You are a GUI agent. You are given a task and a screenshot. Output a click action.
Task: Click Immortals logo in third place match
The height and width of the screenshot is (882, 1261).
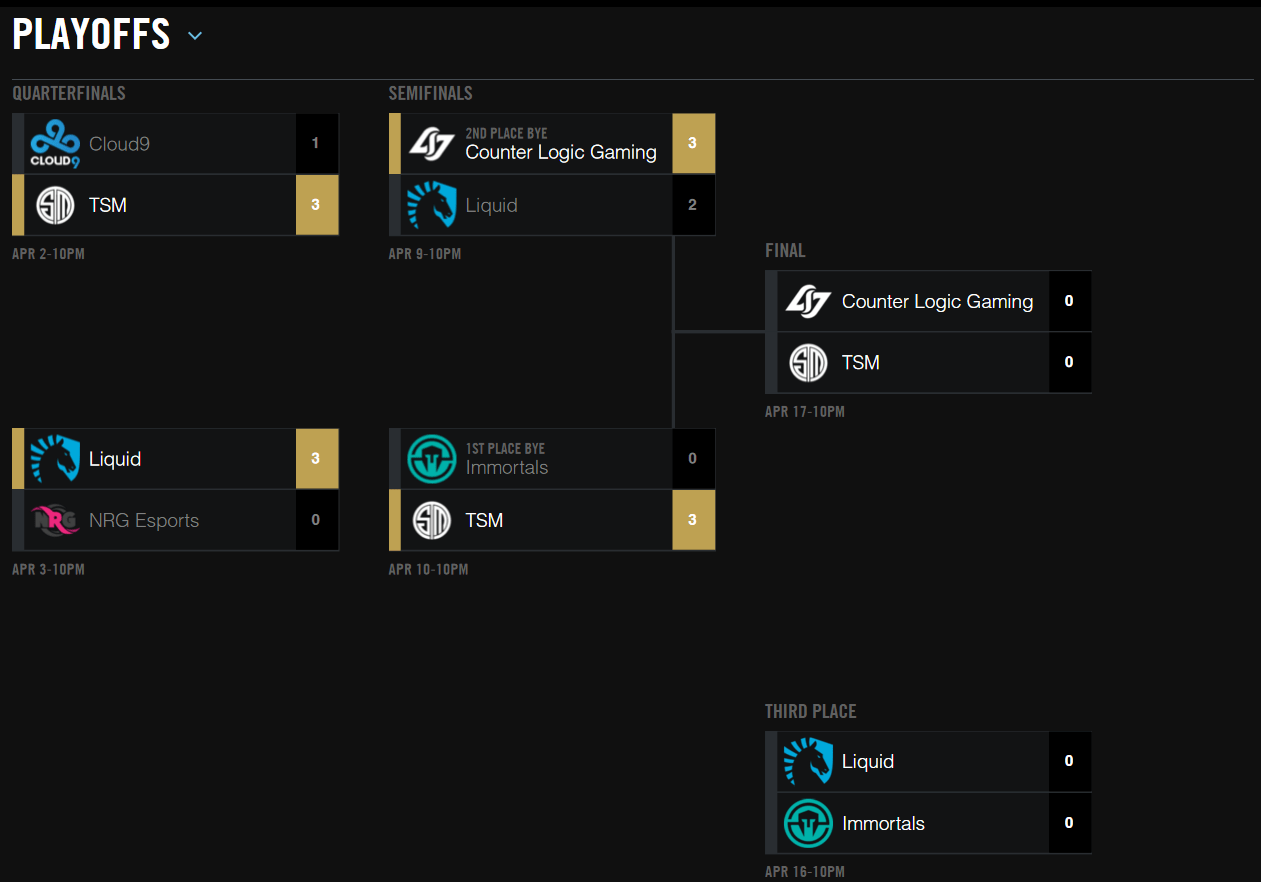click(x=808, y=823)
